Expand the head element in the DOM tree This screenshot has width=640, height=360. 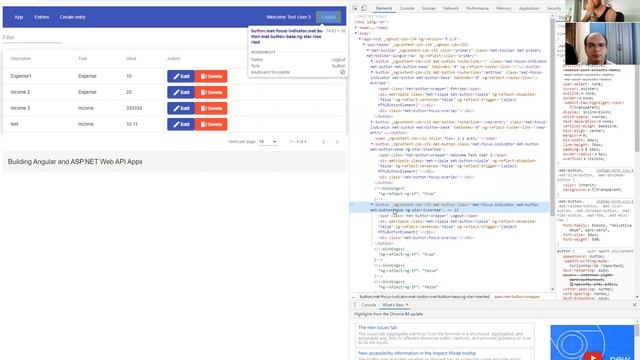click(356, 28)
